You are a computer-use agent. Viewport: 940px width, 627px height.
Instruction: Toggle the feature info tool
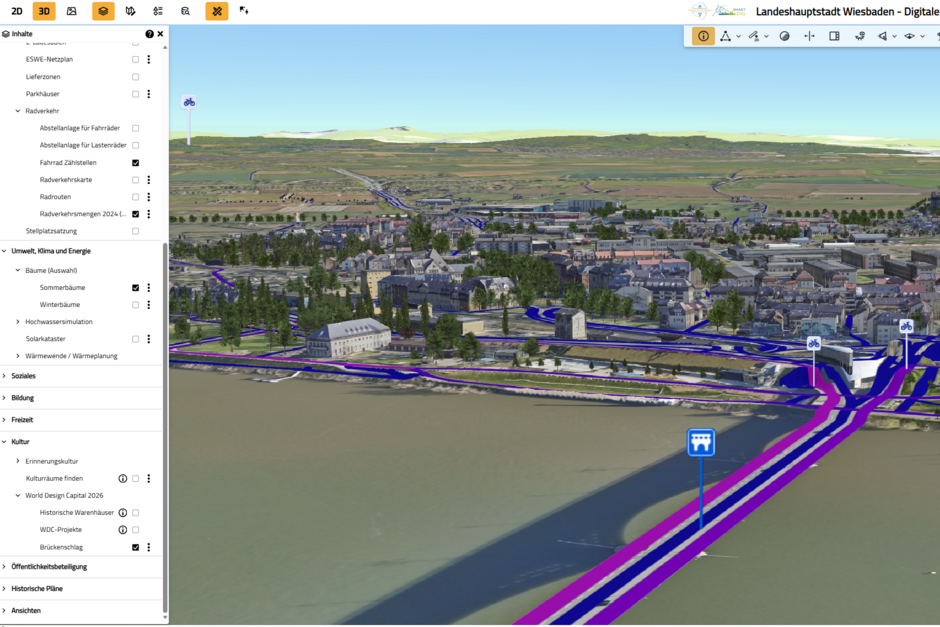pos(703,36)
